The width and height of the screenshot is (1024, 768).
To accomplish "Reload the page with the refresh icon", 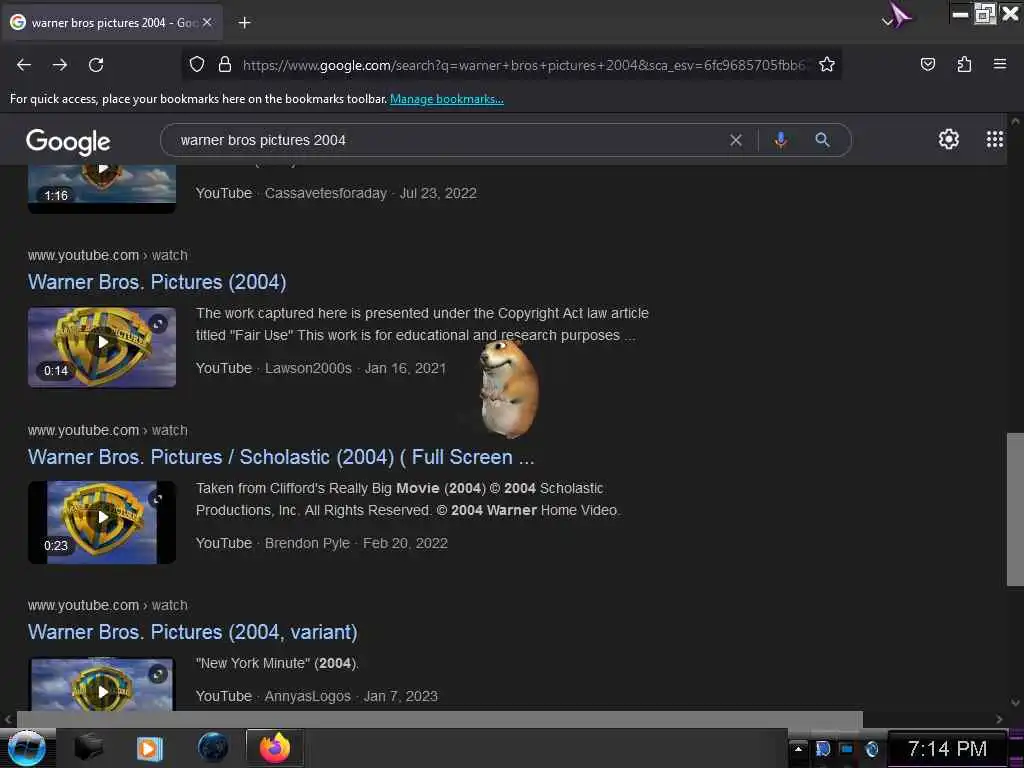I will [x=96, y=65].
